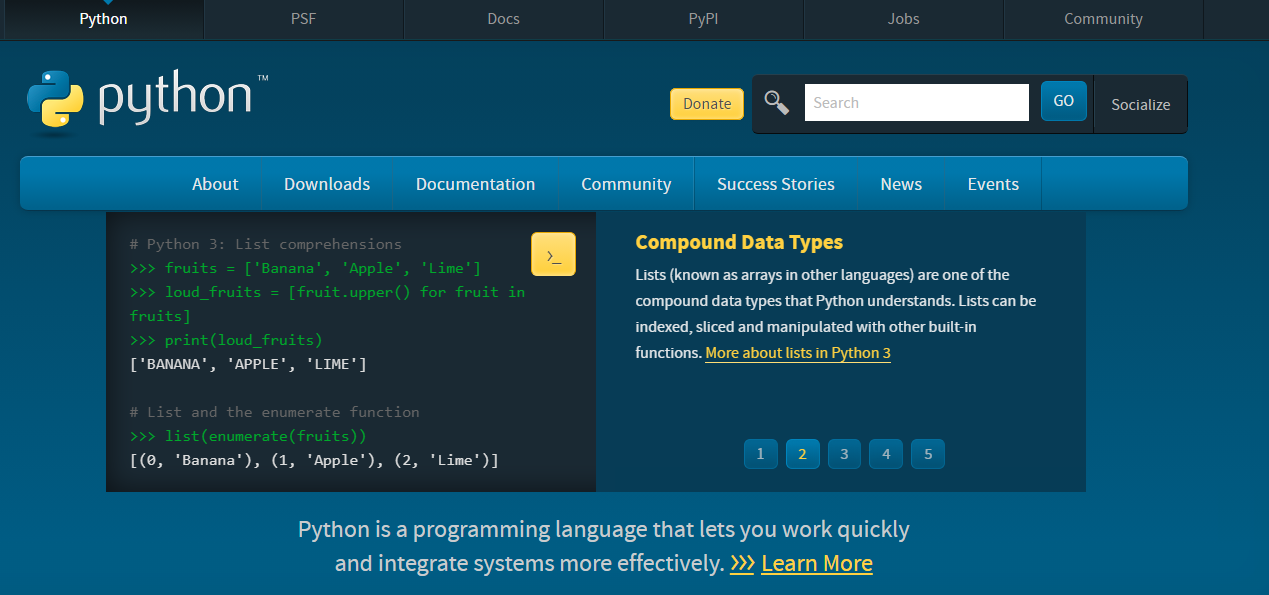
Task: Click the yellow Donate button
Action: (x=706, y=104)
